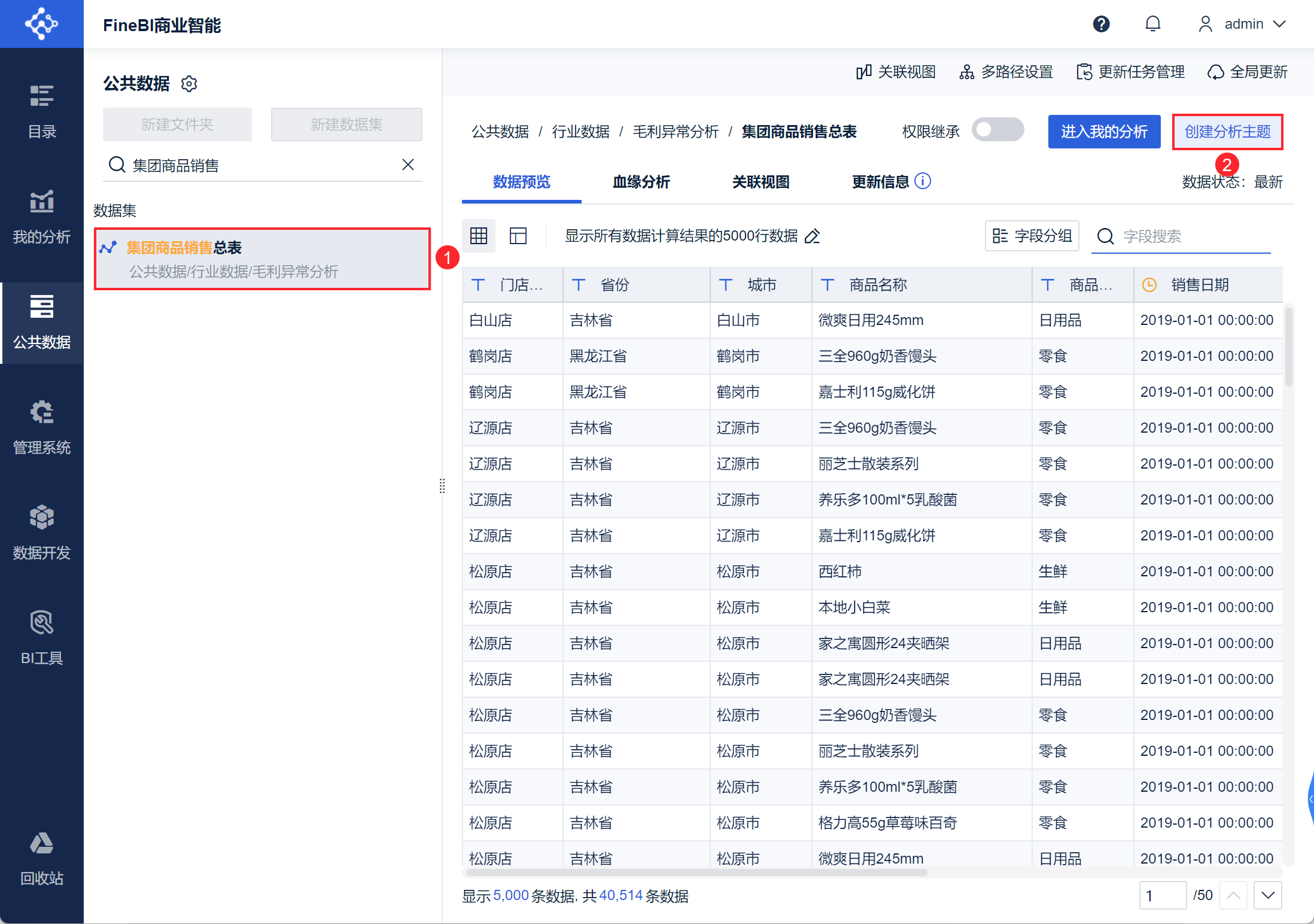Open 多路径设置 in toolbar
Image resolution: width=1314 pixels, height=924 pixels.
coord(1006,72)
